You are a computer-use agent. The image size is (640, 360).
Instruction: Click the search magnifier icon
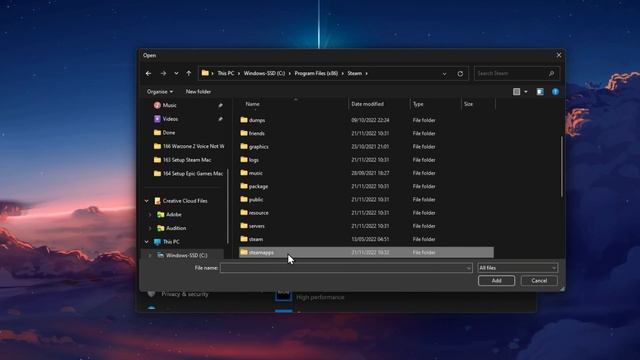[551, 73]
